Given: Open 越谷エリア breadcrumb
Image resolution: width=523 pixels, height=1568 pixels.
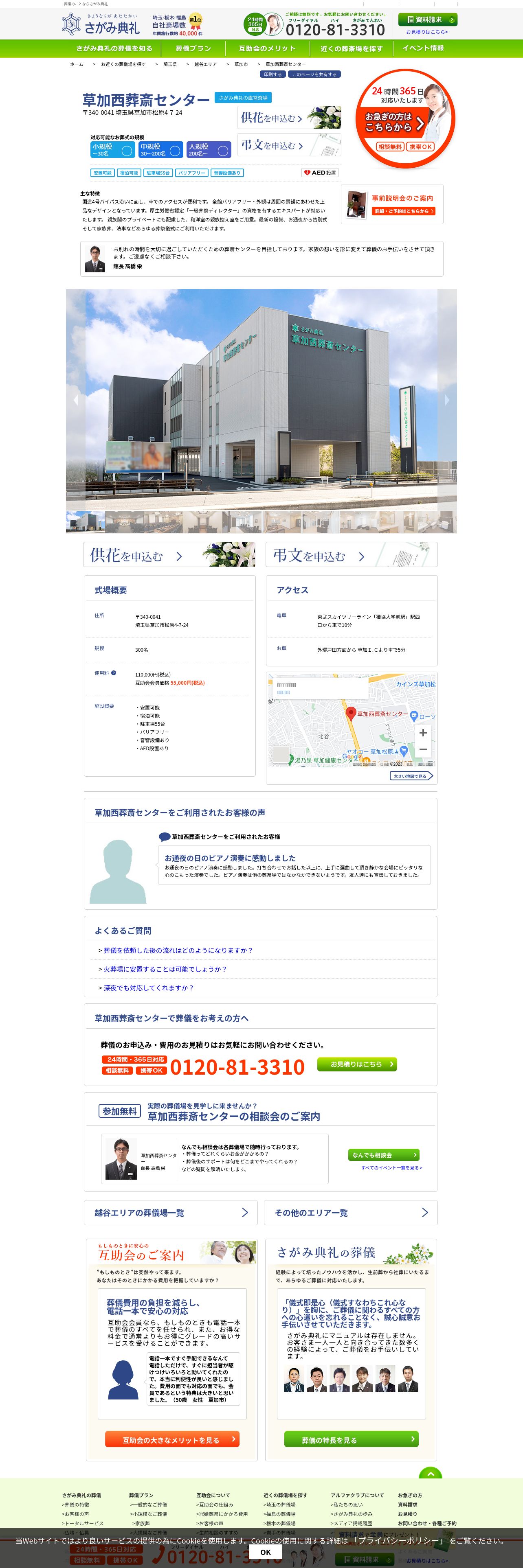Looking at the screenshot, I should coord(205,64).
